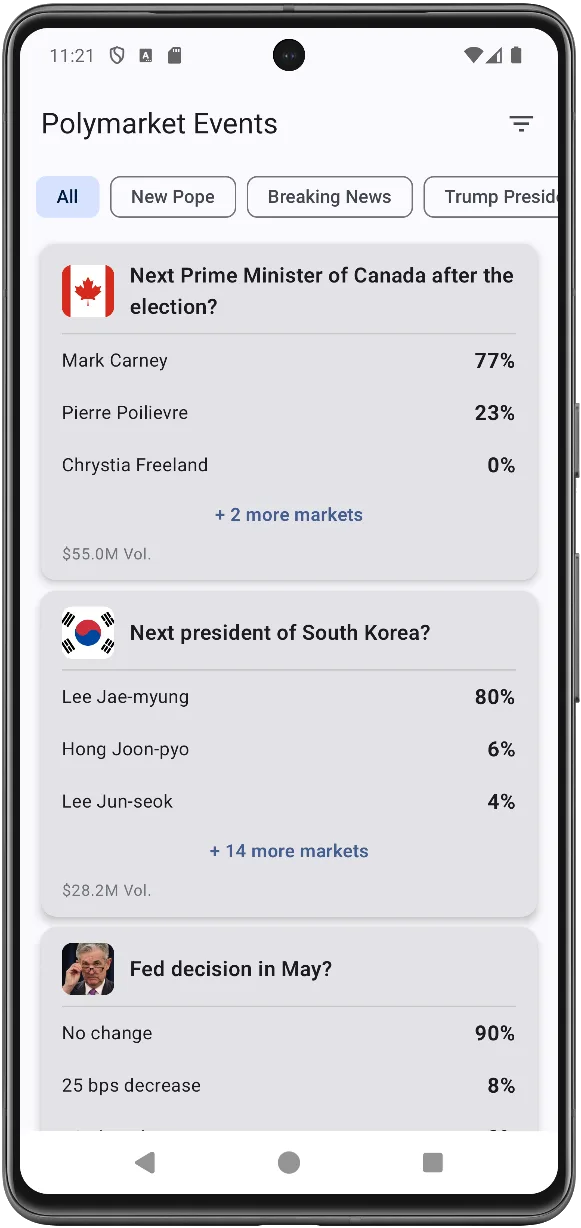Screen dimensions: 581x1228
Task: Select the Breaking News filter chip
Action: (x=330, y=197)
